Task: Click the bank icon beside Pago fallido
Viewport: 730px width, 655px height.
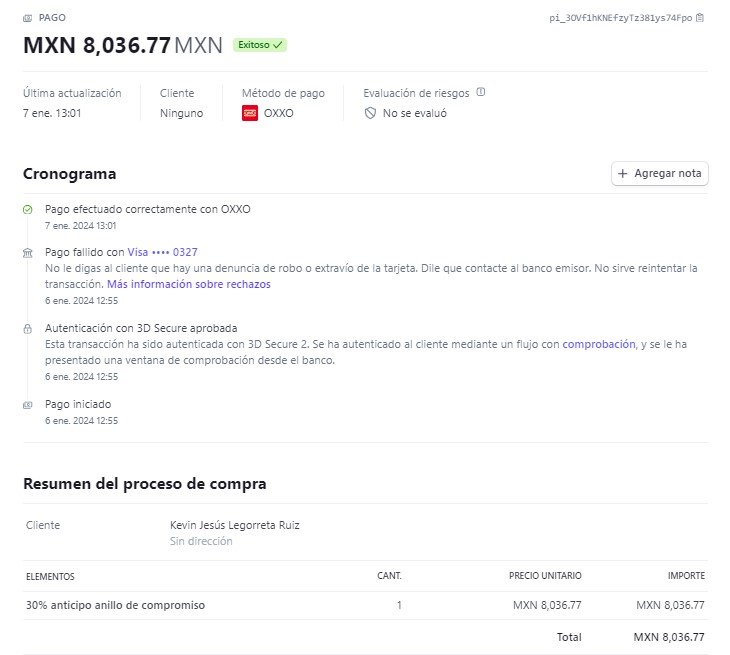Action: pyautogui.click(x=27, y=253)
